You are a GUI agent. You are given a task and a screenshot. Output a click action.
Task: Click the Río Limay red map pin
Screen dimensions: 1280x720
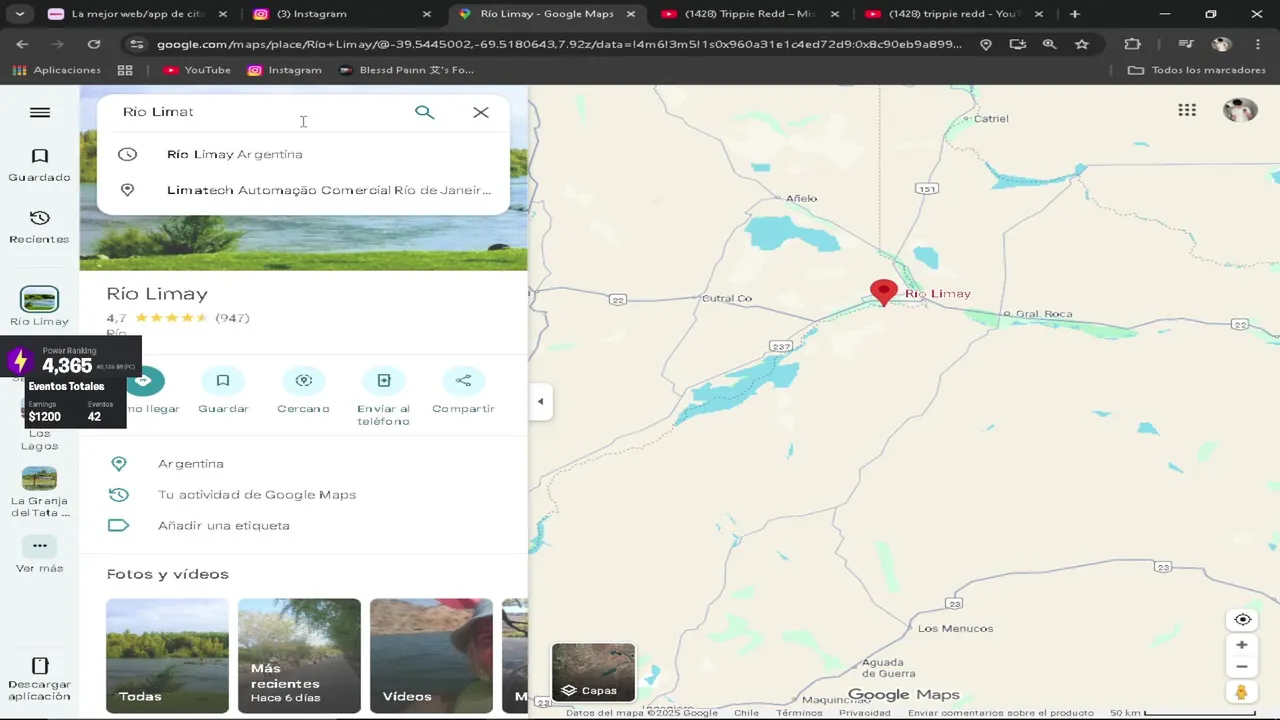[883, 292]
